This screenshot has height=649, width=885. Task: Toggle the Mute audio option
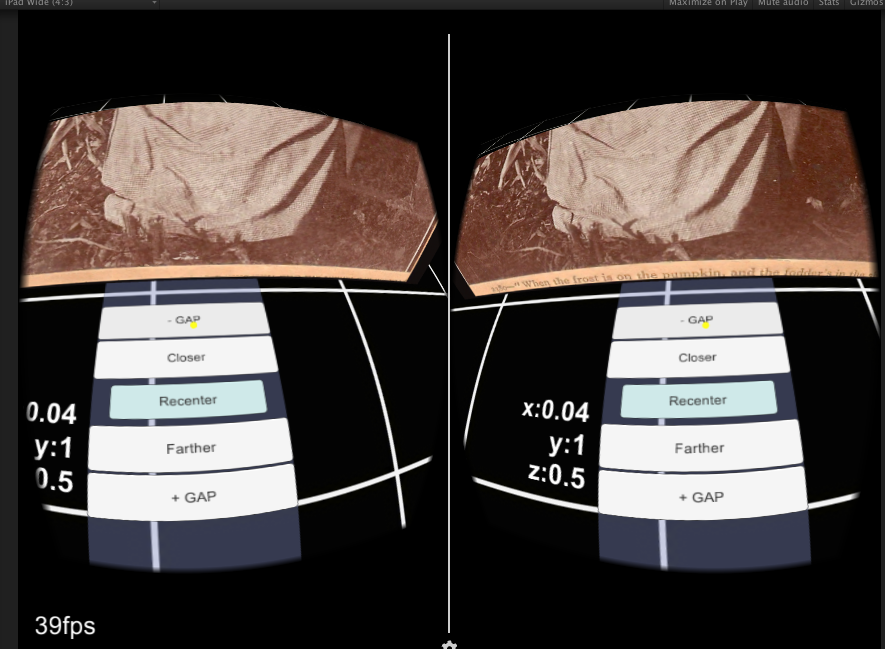783,3
